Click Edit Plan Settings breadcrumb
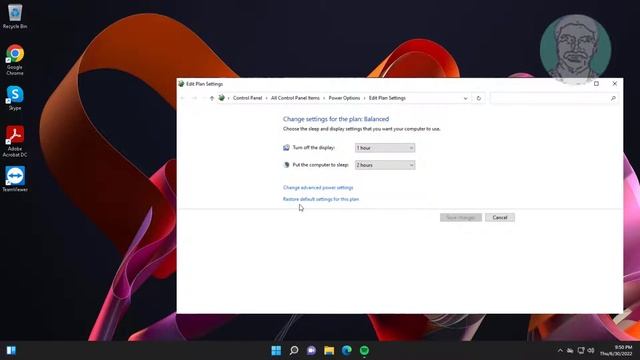 coord(387,98)
